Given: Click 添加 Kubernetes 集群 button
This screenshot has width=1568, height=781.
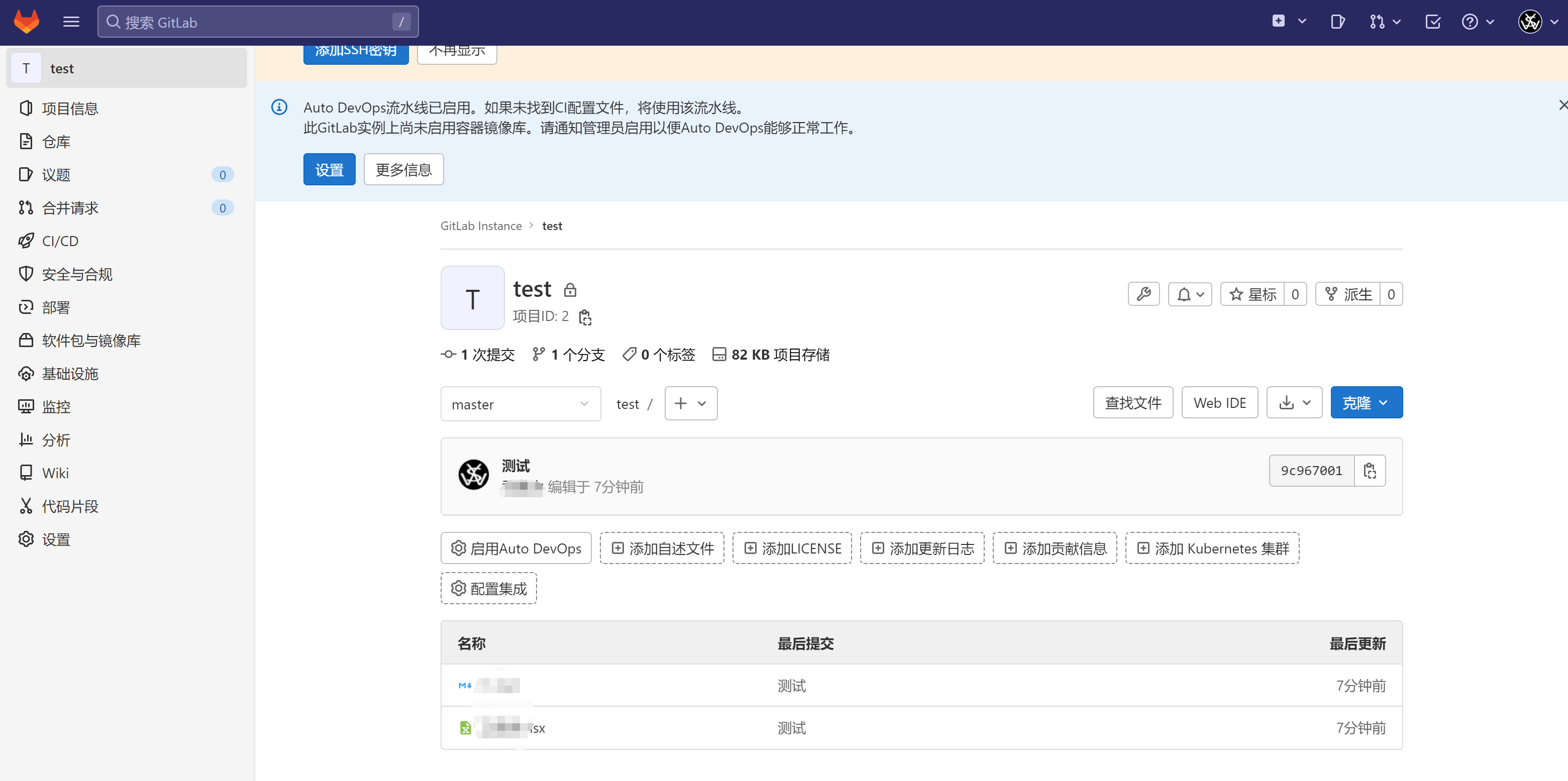Looking at the screenshot, I should (x=1212, y=548).
